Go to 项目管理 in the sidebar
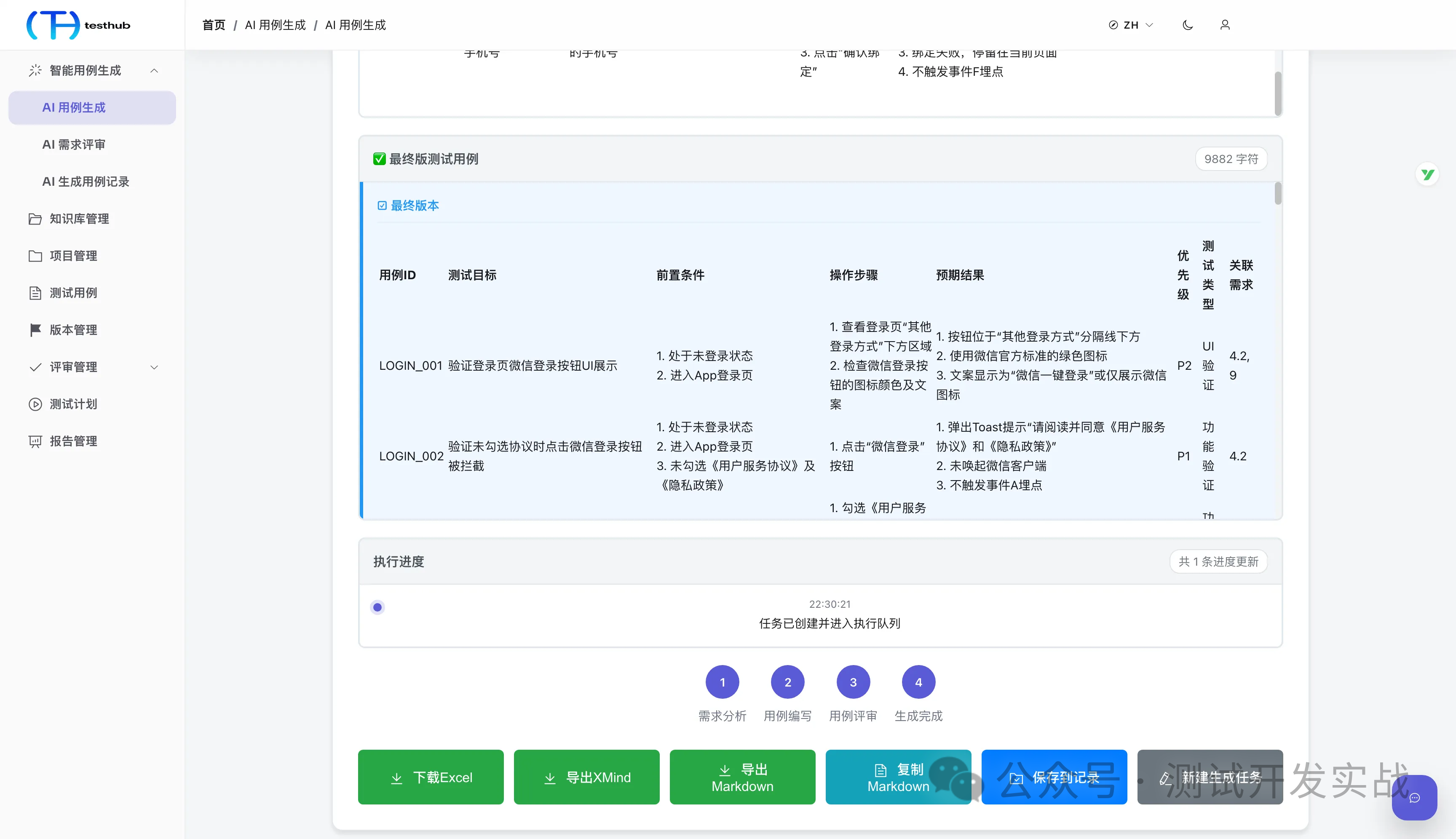 92,255
